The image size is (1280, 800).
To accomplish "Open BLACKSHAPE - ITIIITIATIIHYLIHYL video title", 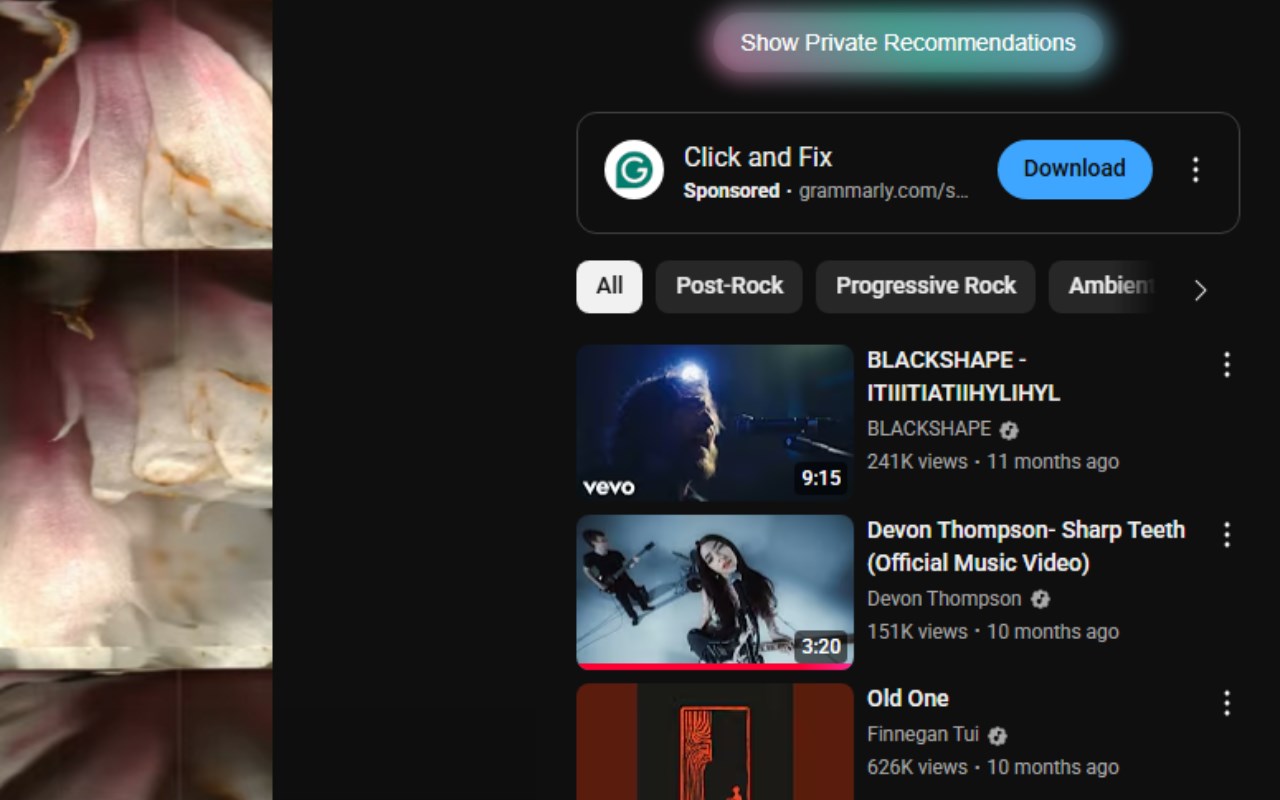I will [963, 376].
